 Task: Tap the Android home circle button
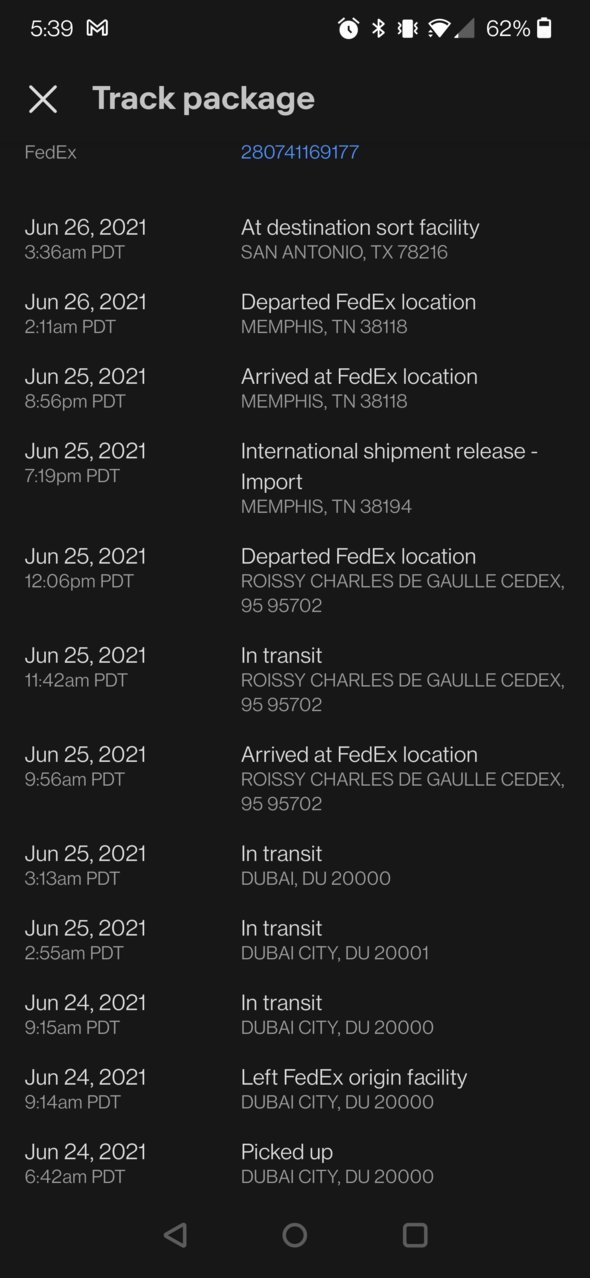coord(294,1235)
